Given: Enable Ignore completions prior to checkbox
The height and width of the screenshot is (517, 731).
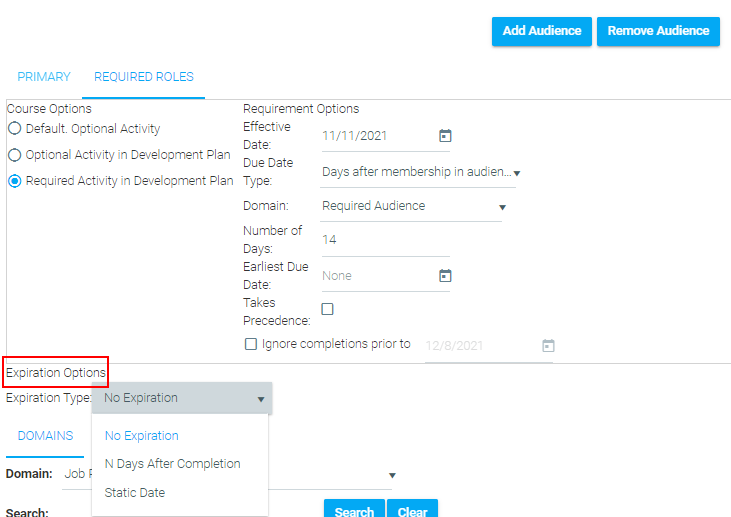Looking at the screenshot, I should [x=251, y=344].
